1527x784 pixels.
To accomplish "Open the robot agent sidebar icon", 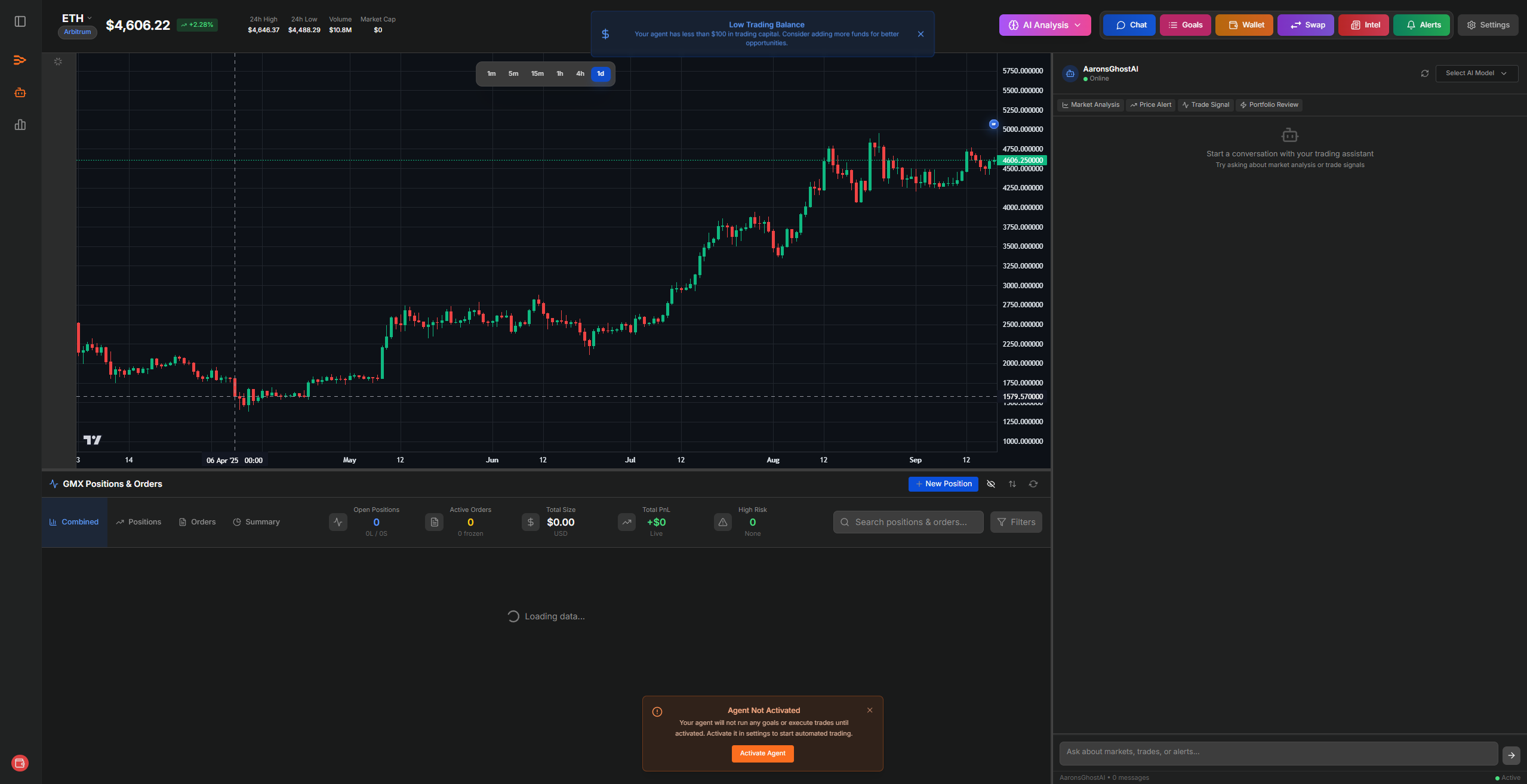I will tap(20, 92).
